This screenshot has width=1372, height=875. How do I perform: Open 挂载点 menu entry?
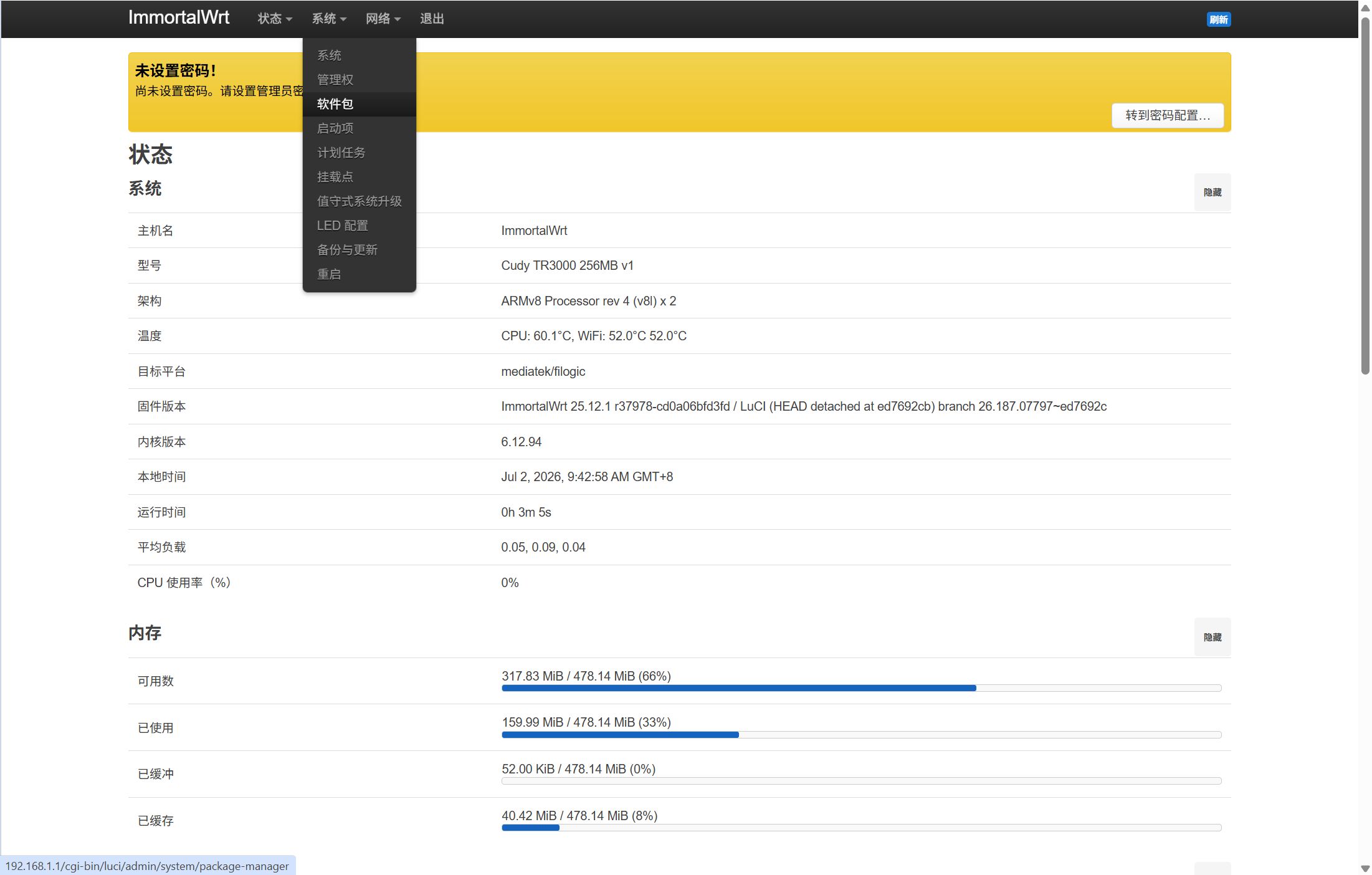tap(359, 177)
